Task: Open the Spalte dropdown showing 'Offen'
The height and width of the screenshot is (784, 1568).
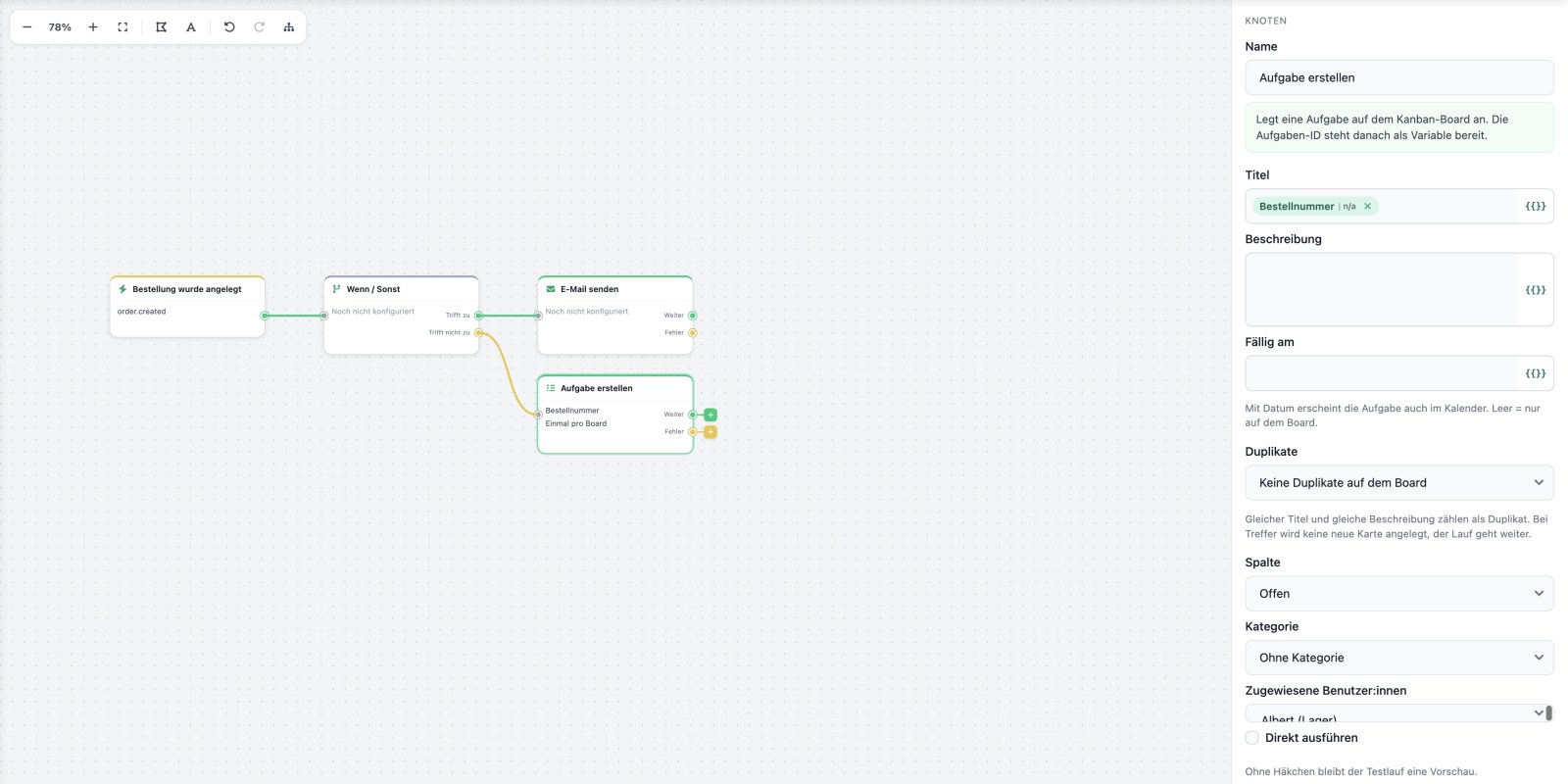Action: click(1399, 594)
